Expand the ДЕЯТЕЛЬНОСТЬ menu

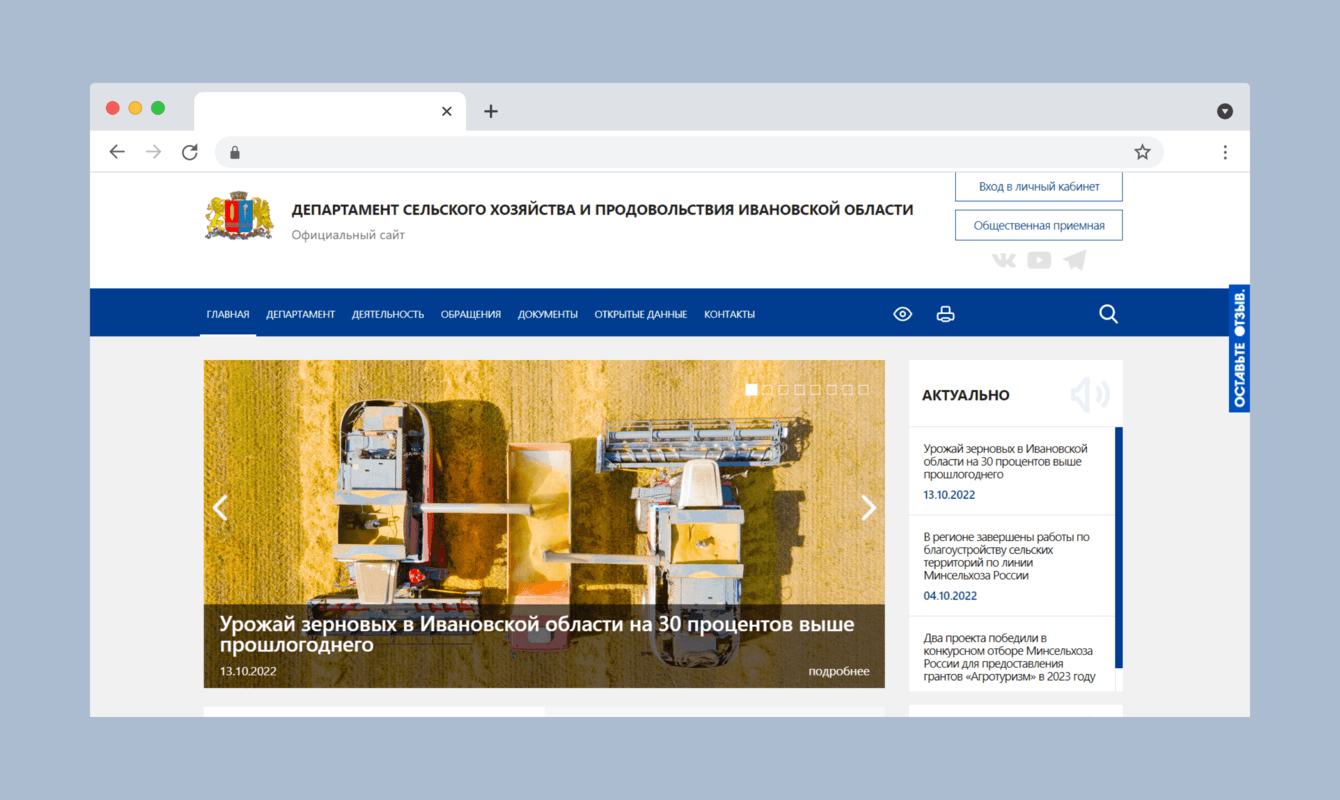tap(387, 313)
